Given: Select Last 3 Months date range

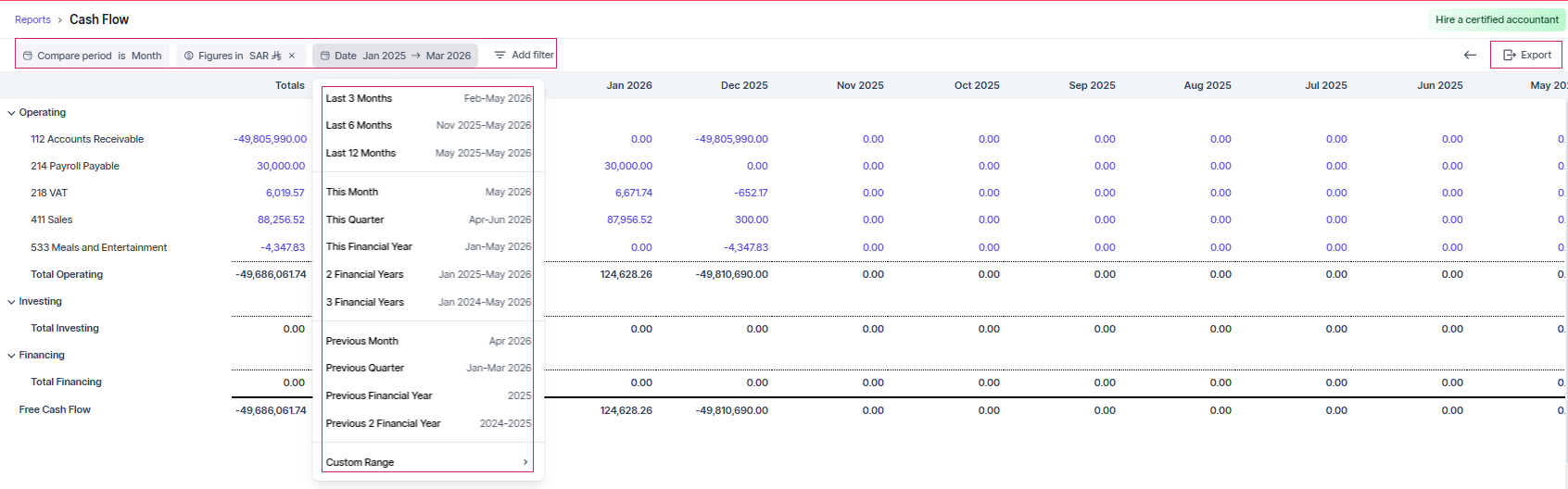Looking at the screenshot, I should pyautogui.click(x=427, y=98).
